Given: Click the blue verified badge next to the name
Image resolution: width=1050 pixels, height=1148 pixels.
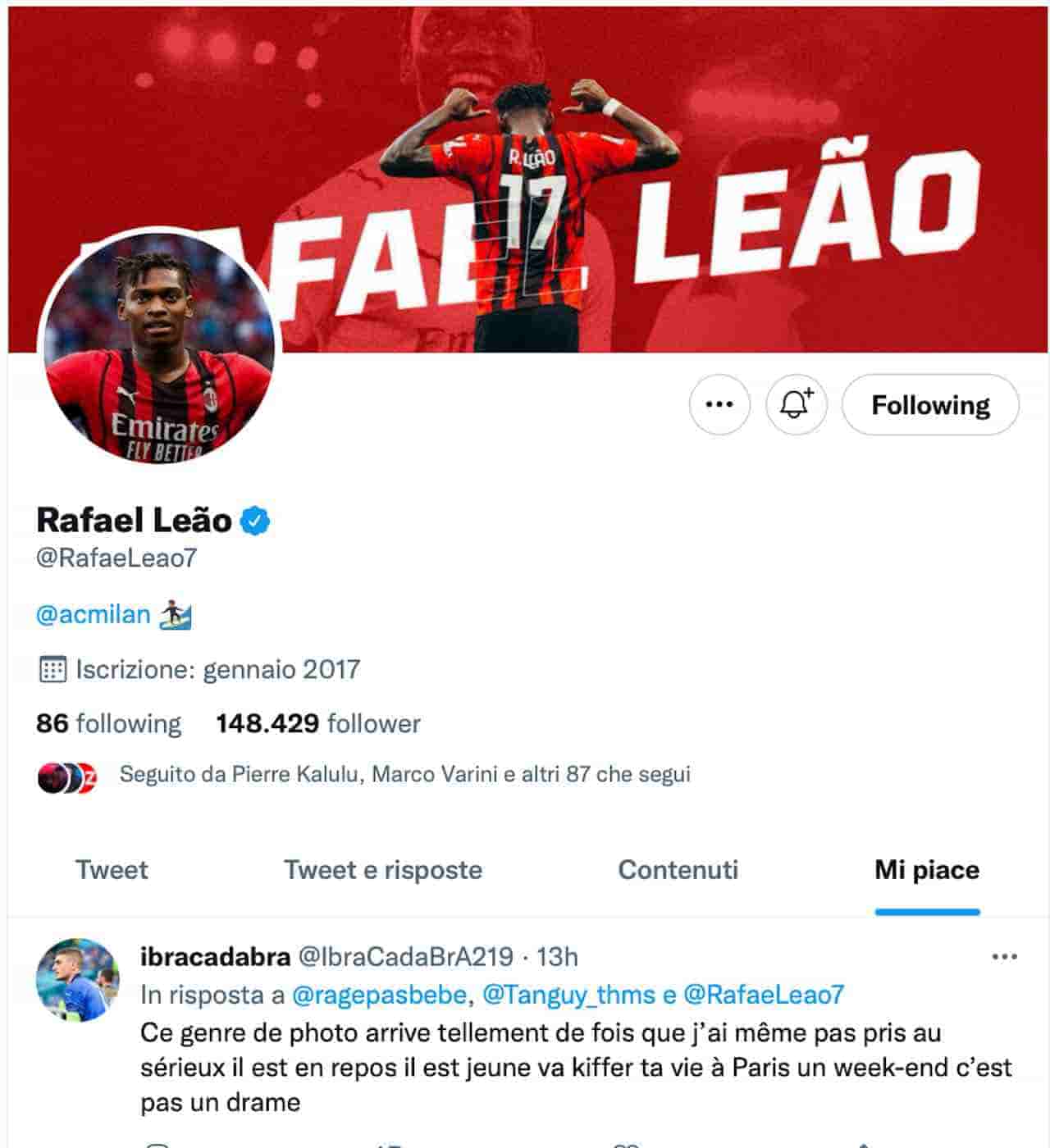Looking at the screenshot, I should [255, 521].
